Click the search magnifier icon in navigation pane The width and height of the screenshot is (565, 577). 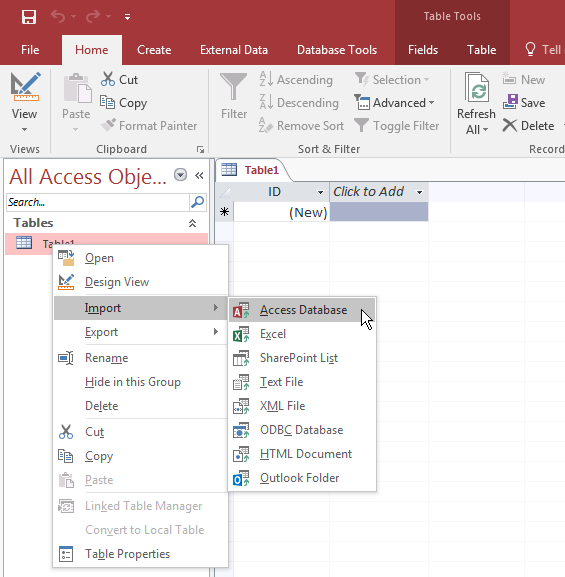pos(198,202)
